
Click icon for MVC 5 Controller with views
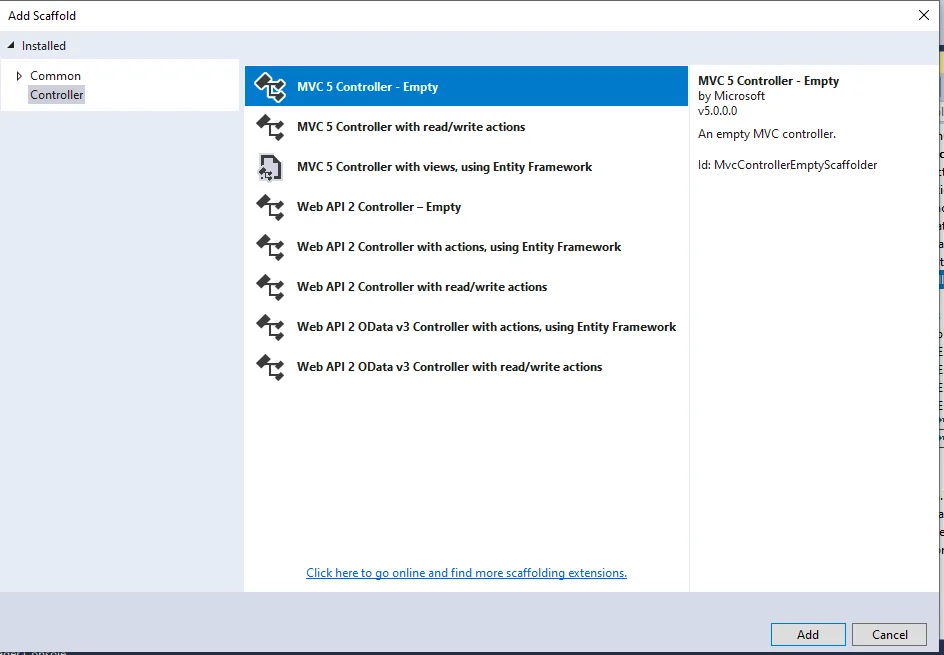point(270,167)
